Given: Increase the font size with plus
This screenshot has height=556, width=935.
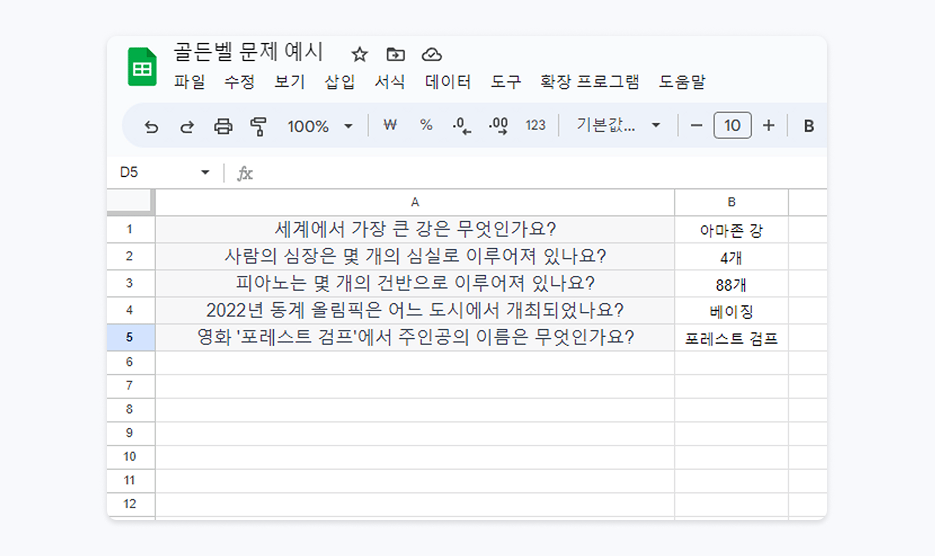Looking at the screenshot, I should pyautogui.click(x=769, y=125).
